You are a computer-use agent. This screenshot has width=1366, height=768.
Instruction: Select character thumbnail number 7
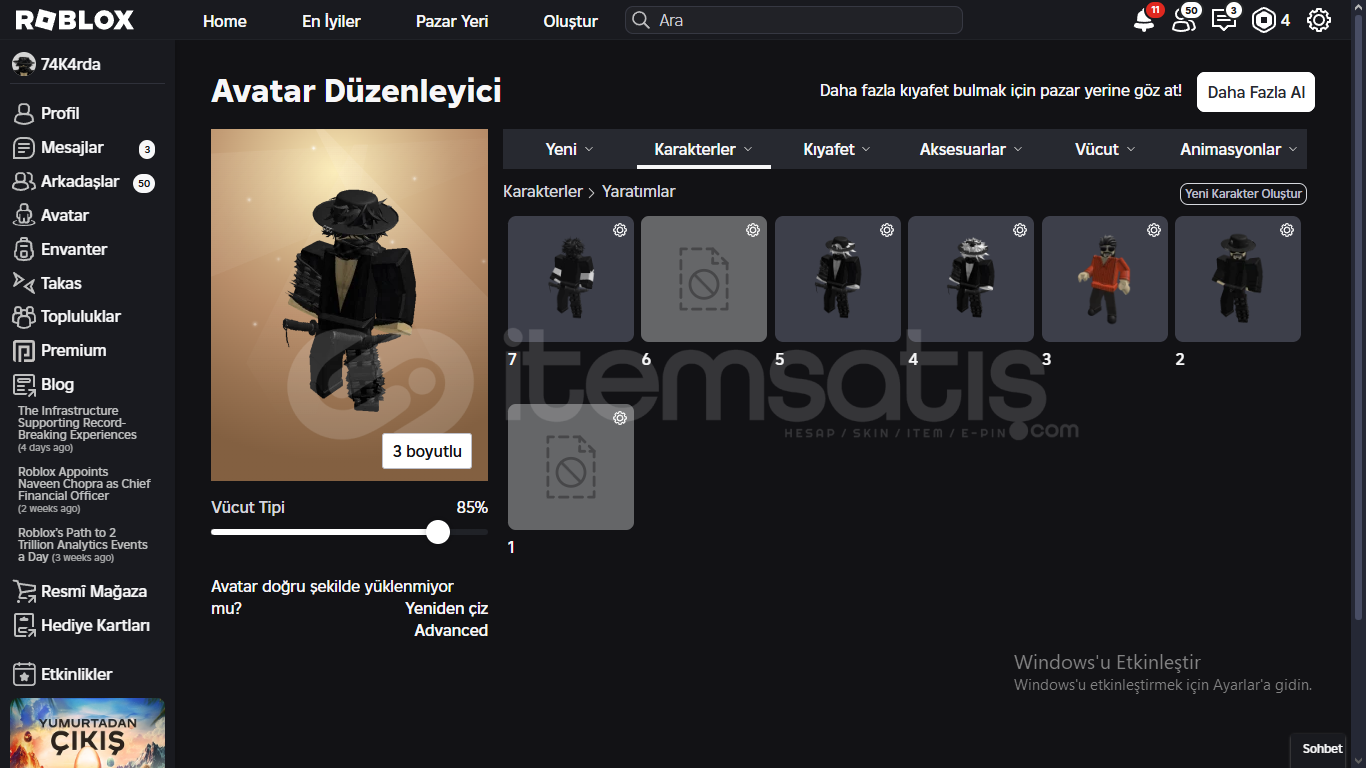pos(571,279)
